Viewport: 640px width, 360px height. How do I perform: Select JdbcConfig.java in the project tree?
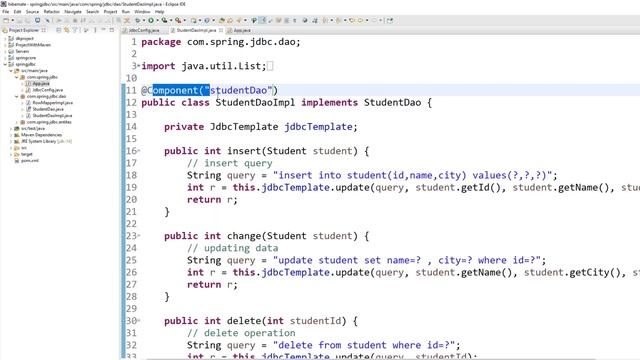click(x=47, y=90)
